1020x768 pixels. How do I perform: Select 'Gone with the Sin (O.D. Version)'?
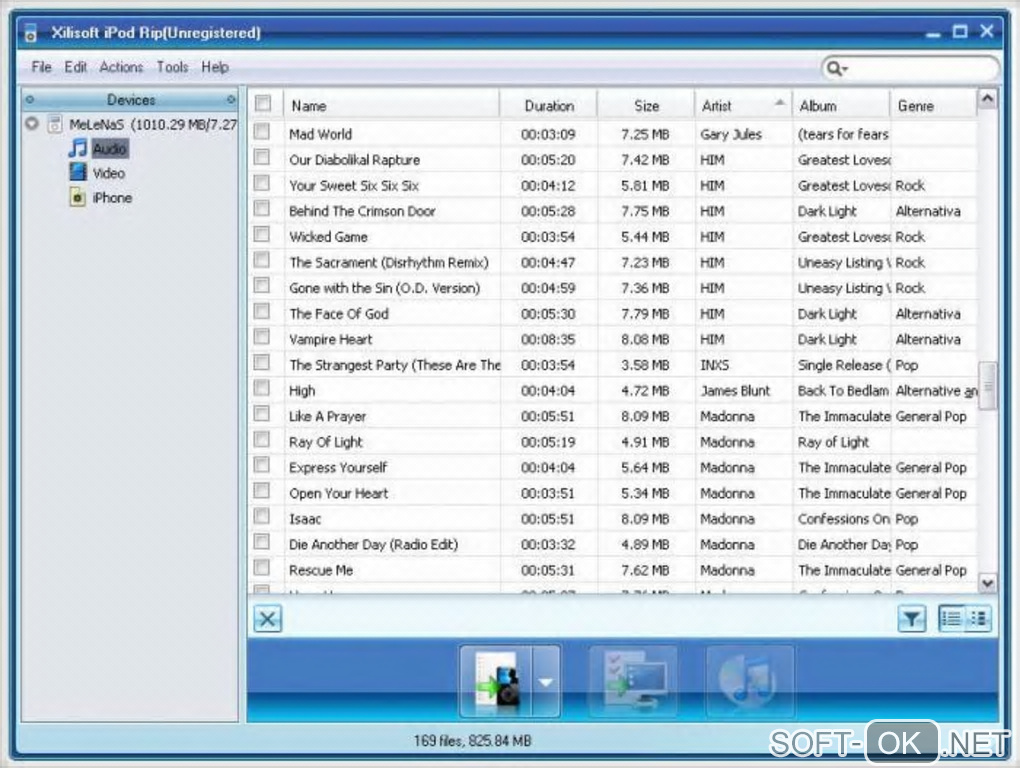click(x=384, y=287)
